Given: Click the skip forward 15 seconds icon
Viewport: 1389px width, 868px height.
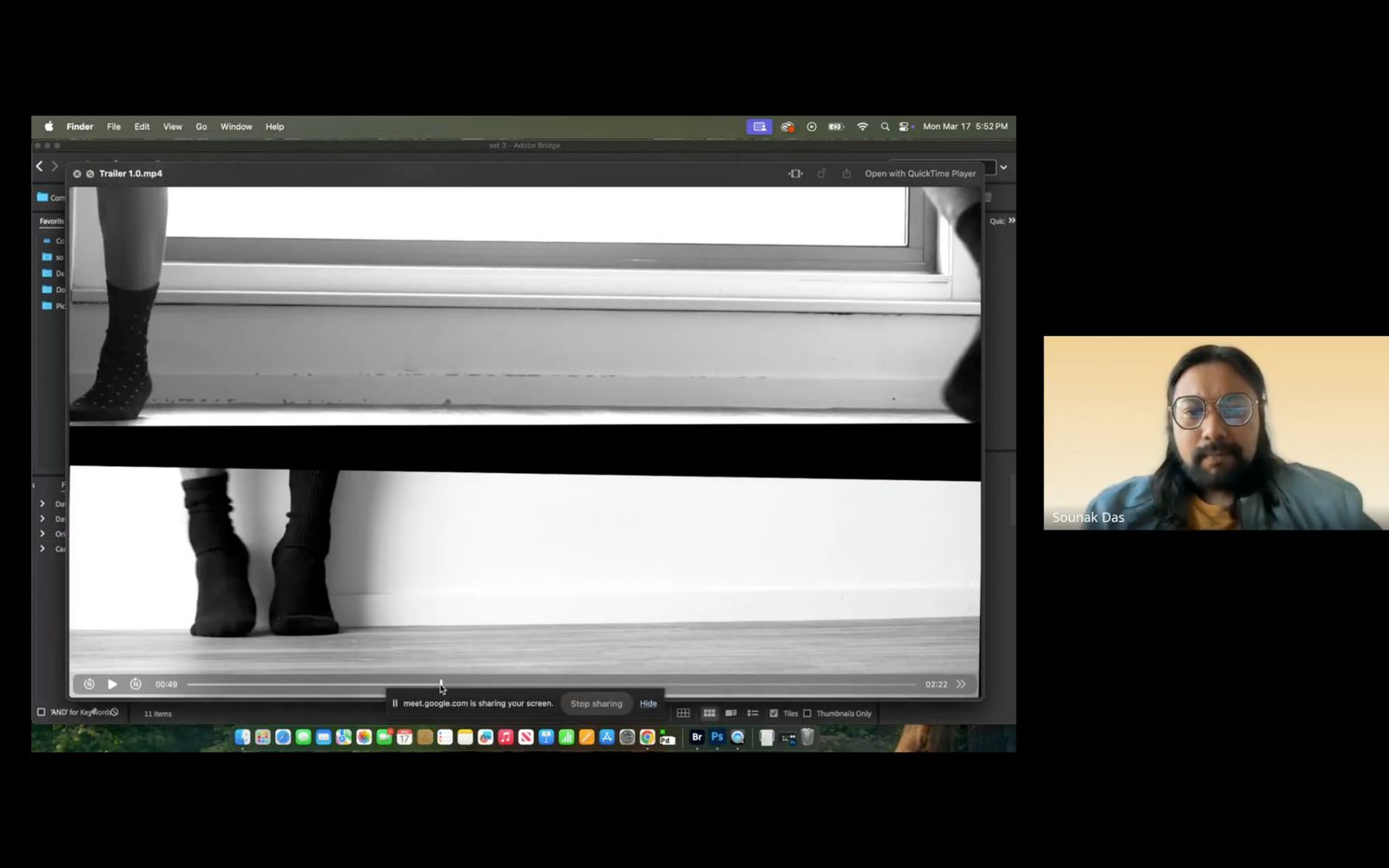Looking at the screenshot, I should pyautogui.click(x=135, y=684).
